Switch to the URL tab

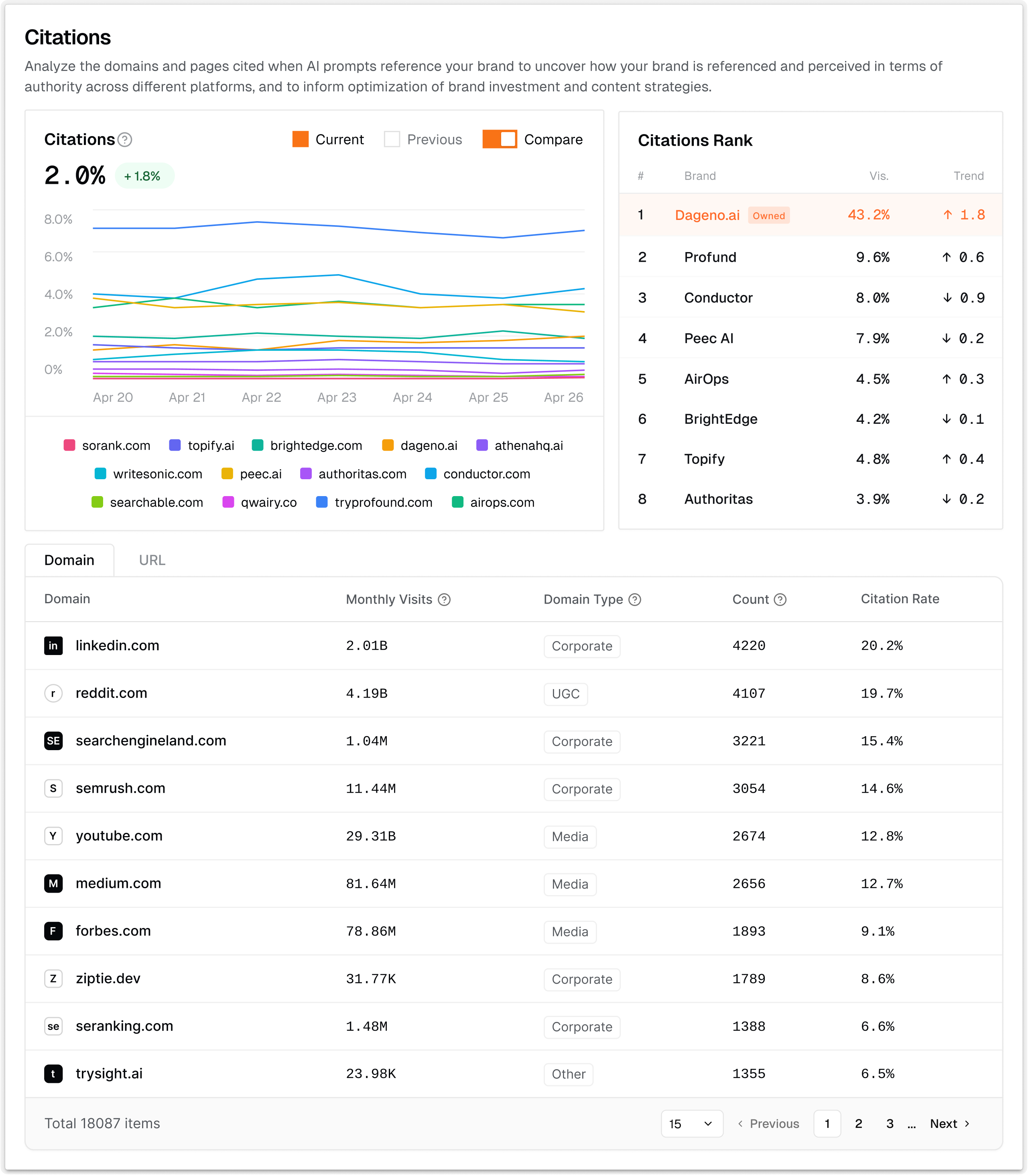(x=151, y=560)
